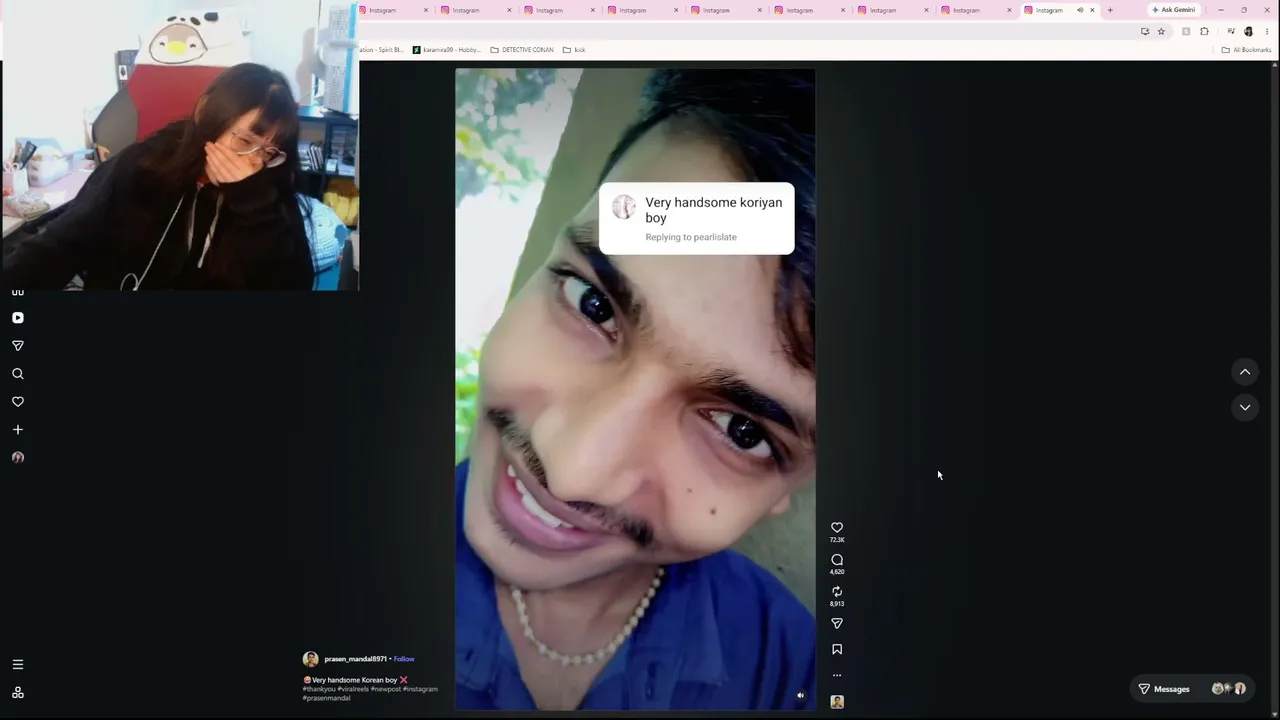The image size is (1280, 720).
Task: Go to your profile via the sidebar avatar
Action: click(17, 458)
